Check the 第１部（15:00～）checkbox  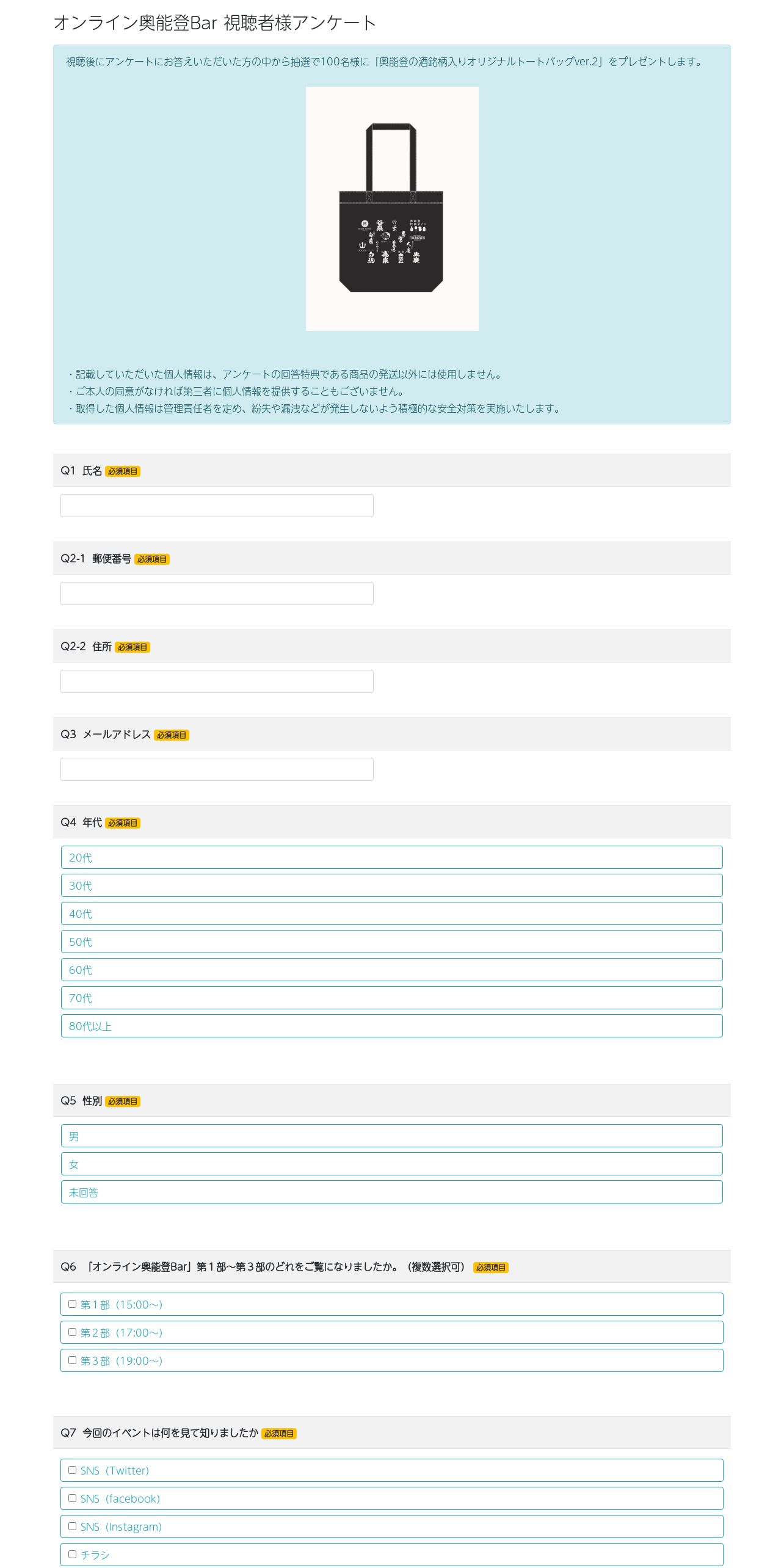pyautogui.click(x=72, y=1304)
